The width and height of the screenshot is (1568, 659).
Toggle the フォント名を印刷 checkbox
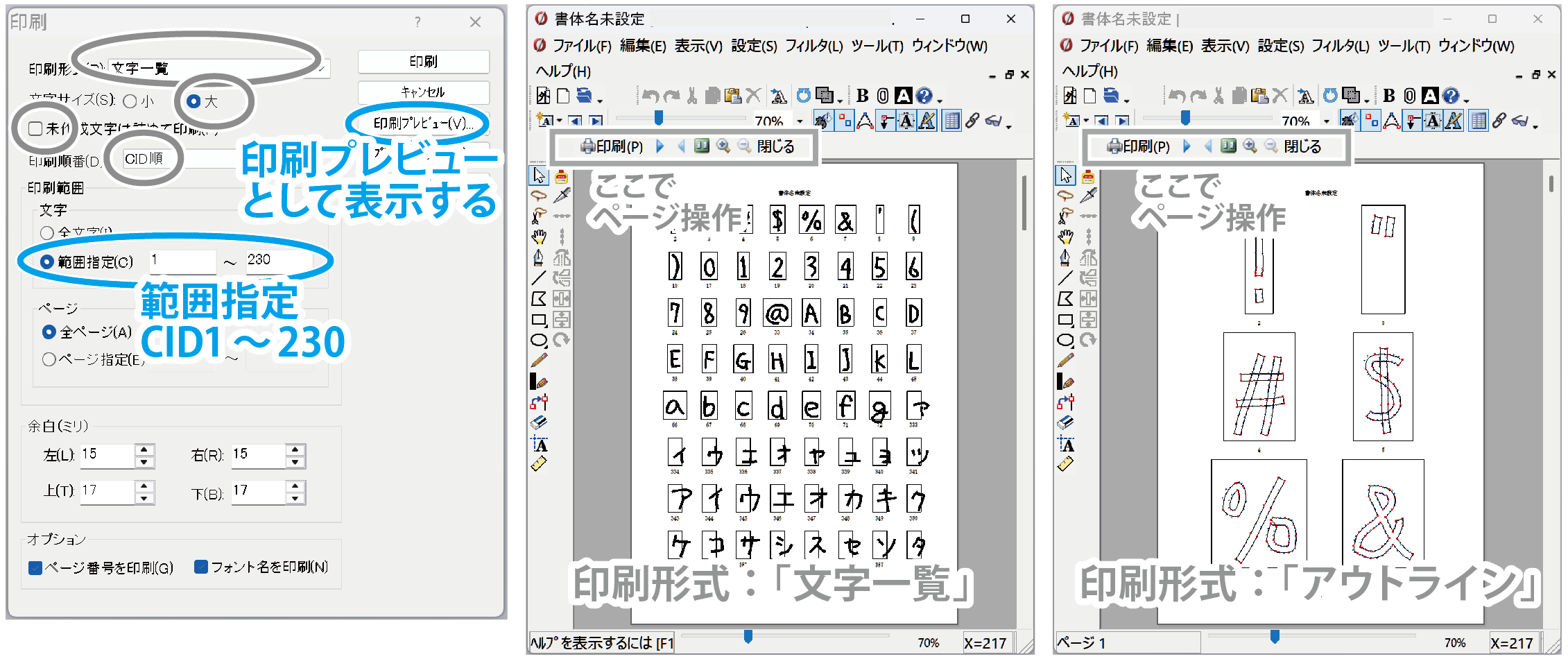201,567
